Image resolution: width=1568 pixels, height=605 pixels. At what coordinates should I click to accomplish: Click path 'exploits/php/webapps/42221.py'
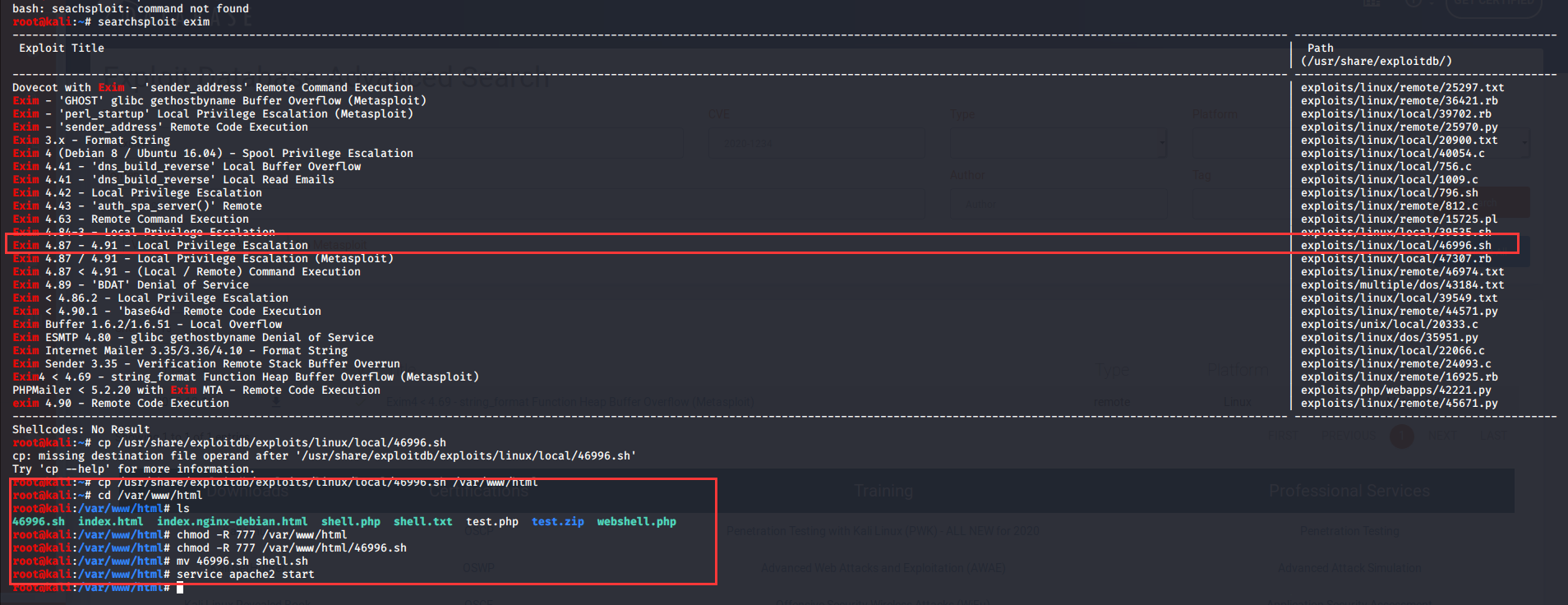coord(1395,390)
